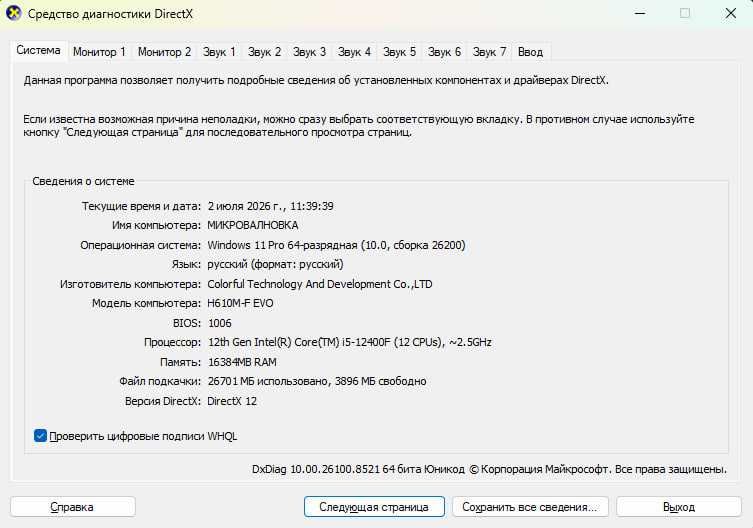Open the Звук 7 tab
This screenshot has width=753, height=528.
[489, 52]
